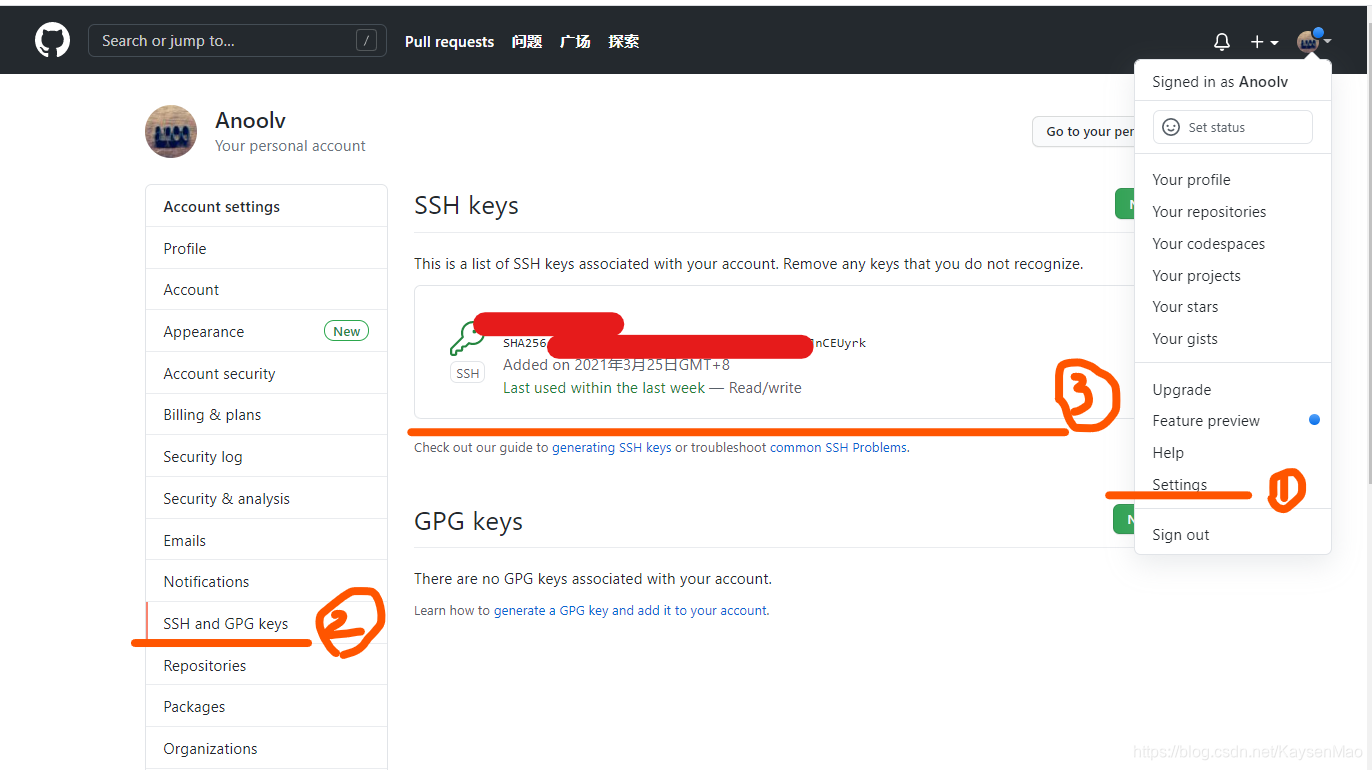This screenshot has width=1372, height=770.
Task: Open Your projects from user menu
Action: [x=1232, y=276]
